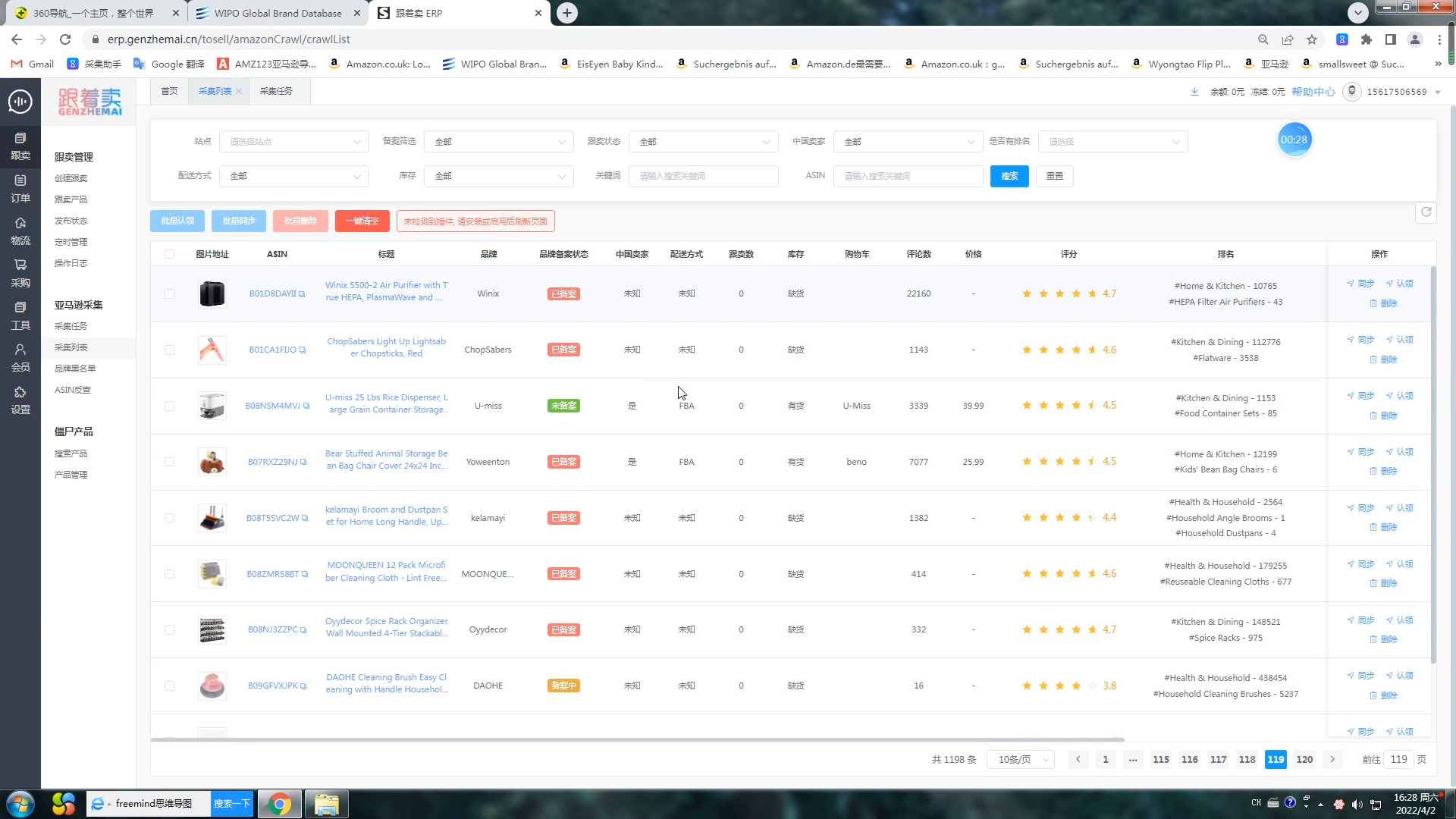Screen dimensions: 1456x819
Task: Open the 中国卖家 dropdown
Action: click(x=908, y=142)
